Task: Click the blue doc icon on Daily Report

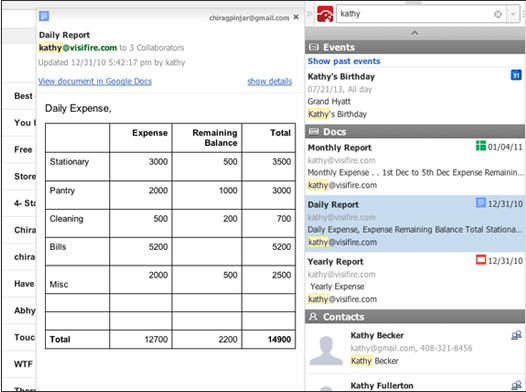Action: [481, 203]
